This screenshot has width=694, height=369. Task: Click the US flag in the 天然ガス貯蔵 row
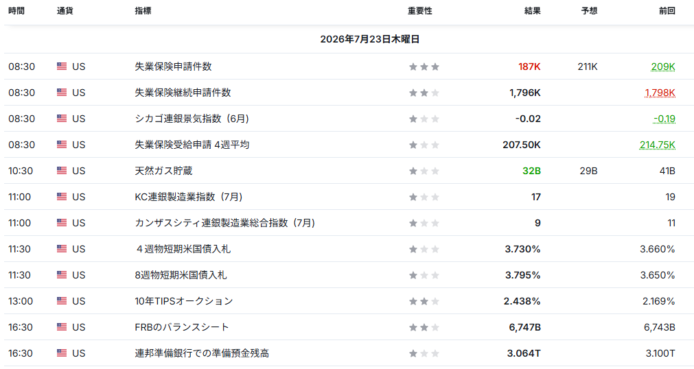[62, 171]
